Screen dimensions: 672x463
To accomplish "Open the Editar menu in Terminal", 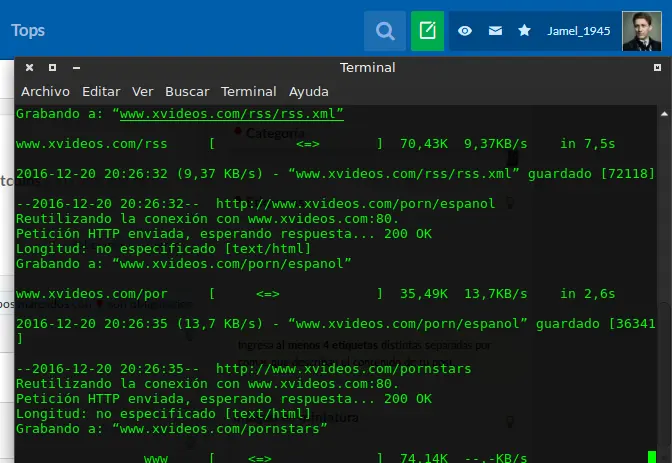I will click(101, 91).
